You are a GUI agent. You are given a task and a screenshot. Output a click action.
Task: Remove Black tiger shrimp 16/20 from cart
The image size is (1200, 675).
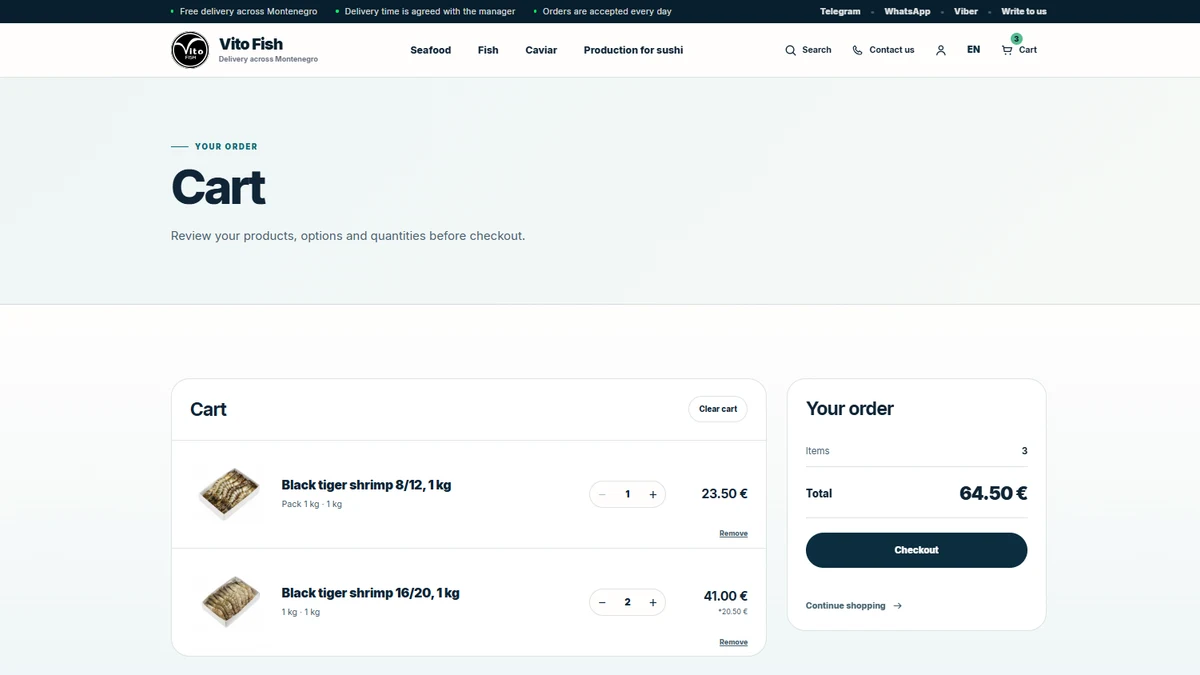[734, 642]
